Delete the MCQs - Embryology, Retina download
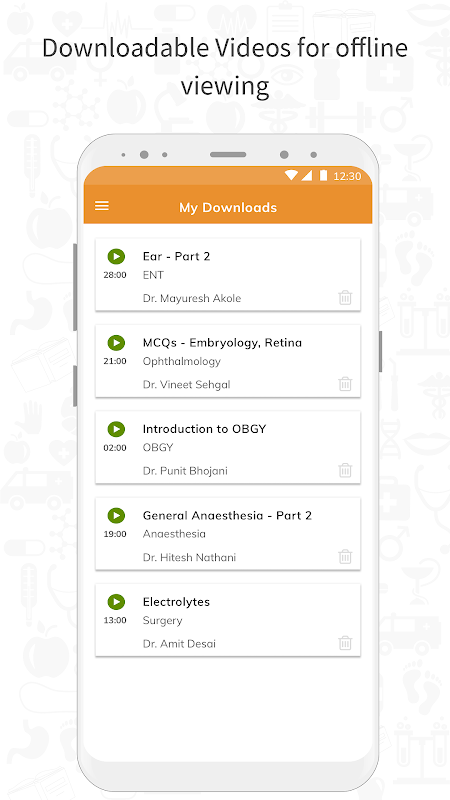 [x=345, y=384]
